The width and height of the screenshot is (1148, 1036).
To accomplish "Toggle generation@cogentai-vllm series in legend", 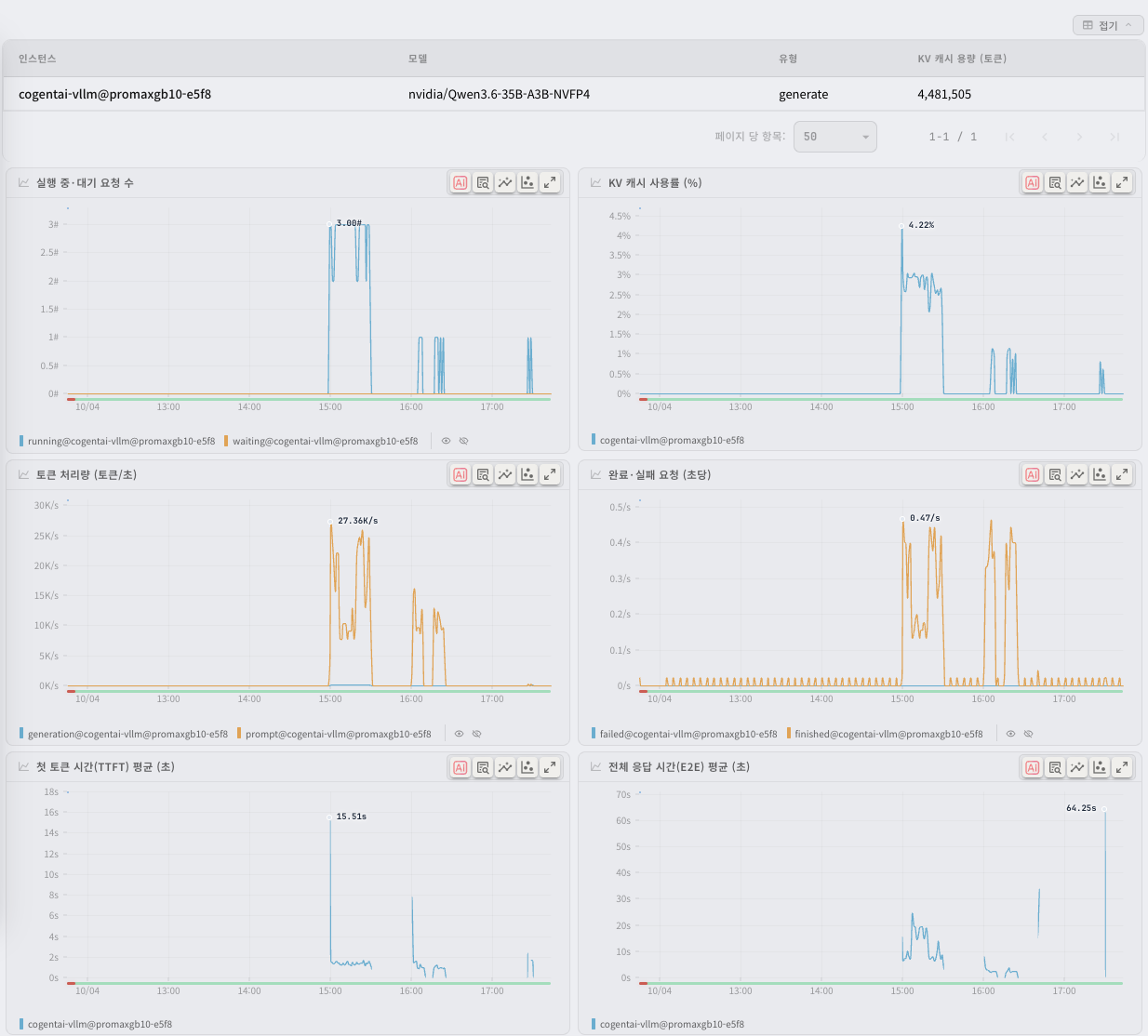I will pyautogui.click(x=124, y=734).
